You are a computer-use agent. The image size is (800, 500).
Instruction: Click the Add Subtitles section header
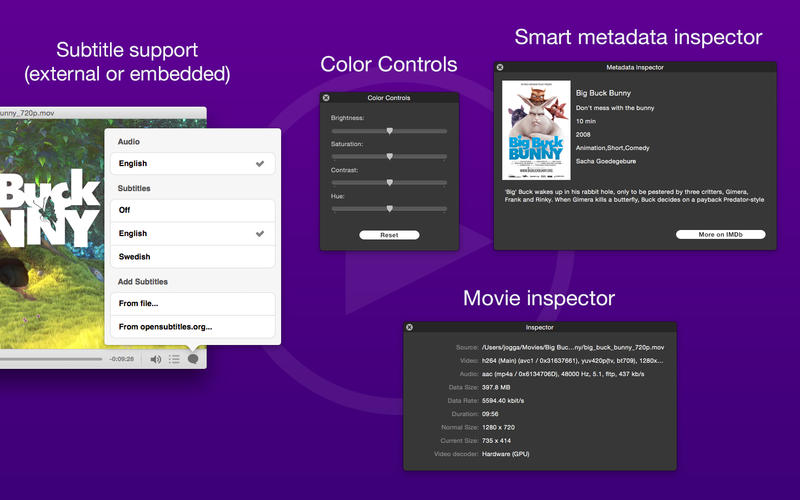pyautogui.click(x=142, y=281)
